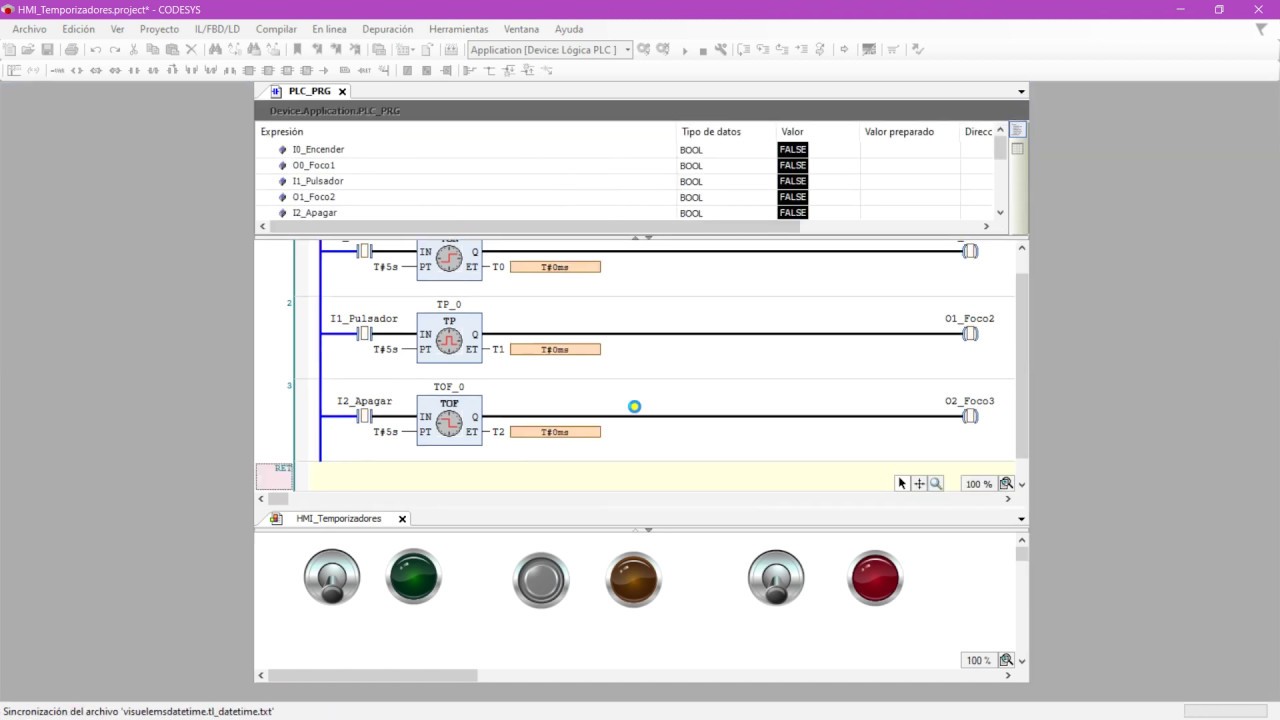
Task: Click FALSE value of O0_Foco1
Action: tap(793, 165)
